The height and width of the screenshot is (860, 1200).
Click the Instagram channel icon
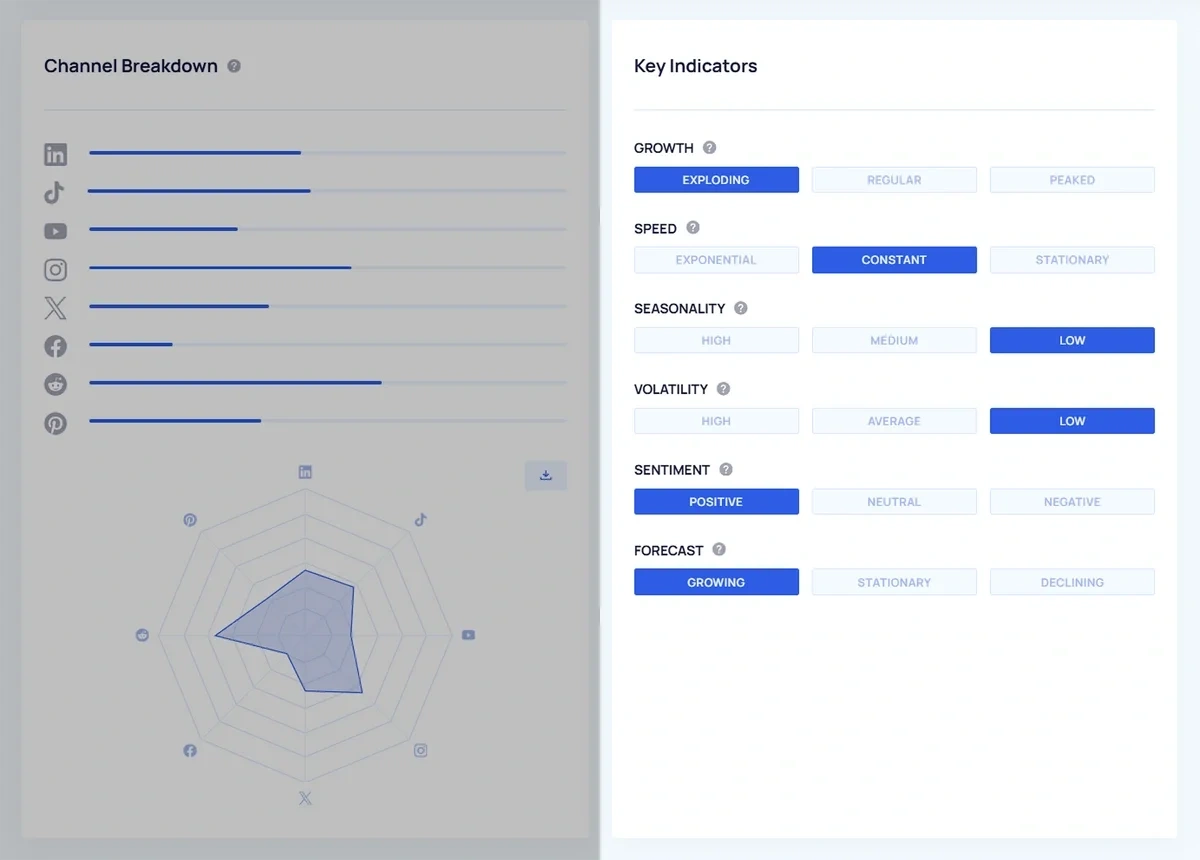pos(55,269)
